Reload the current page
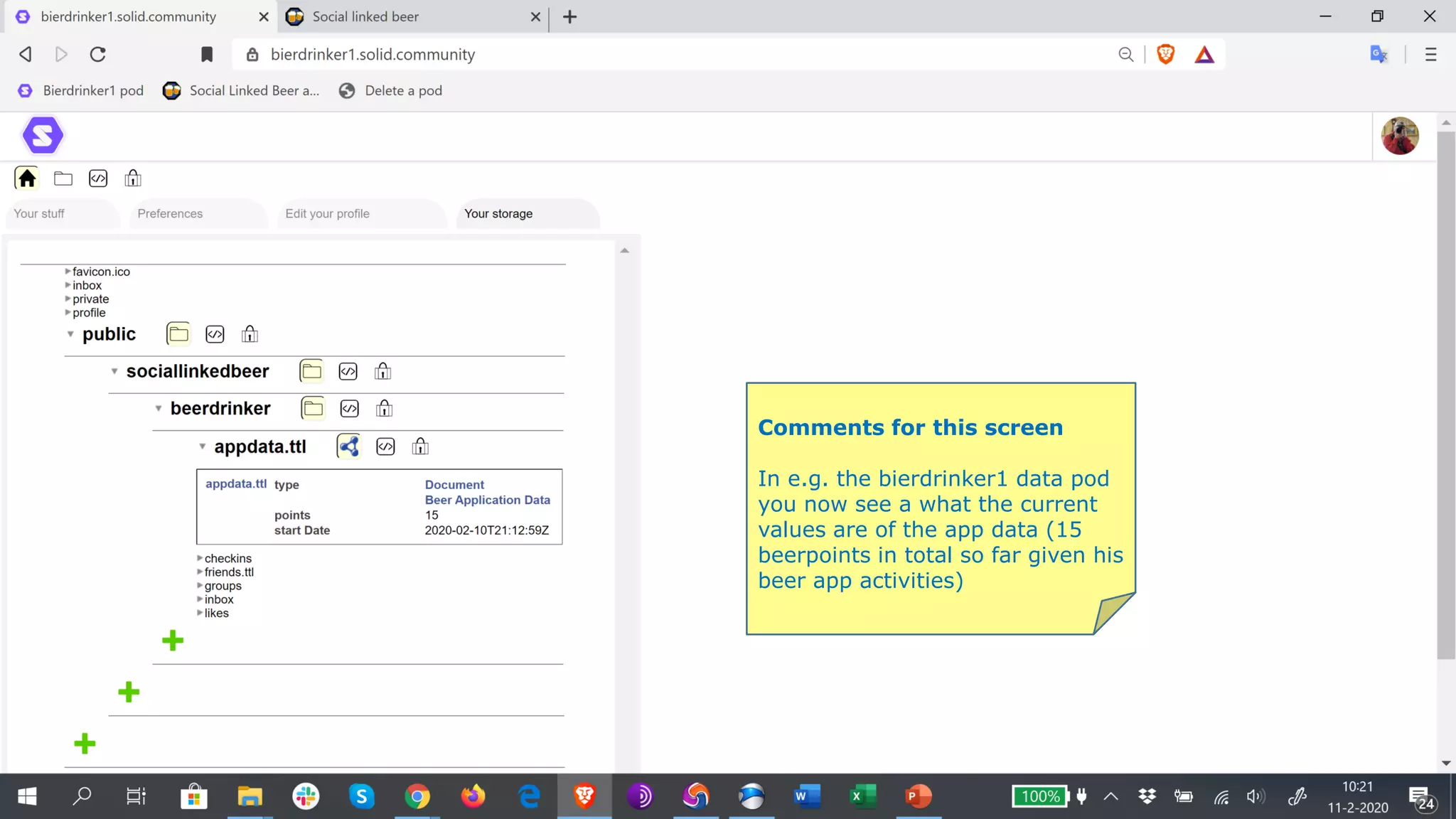1456x819 pixels. (98, 55)
